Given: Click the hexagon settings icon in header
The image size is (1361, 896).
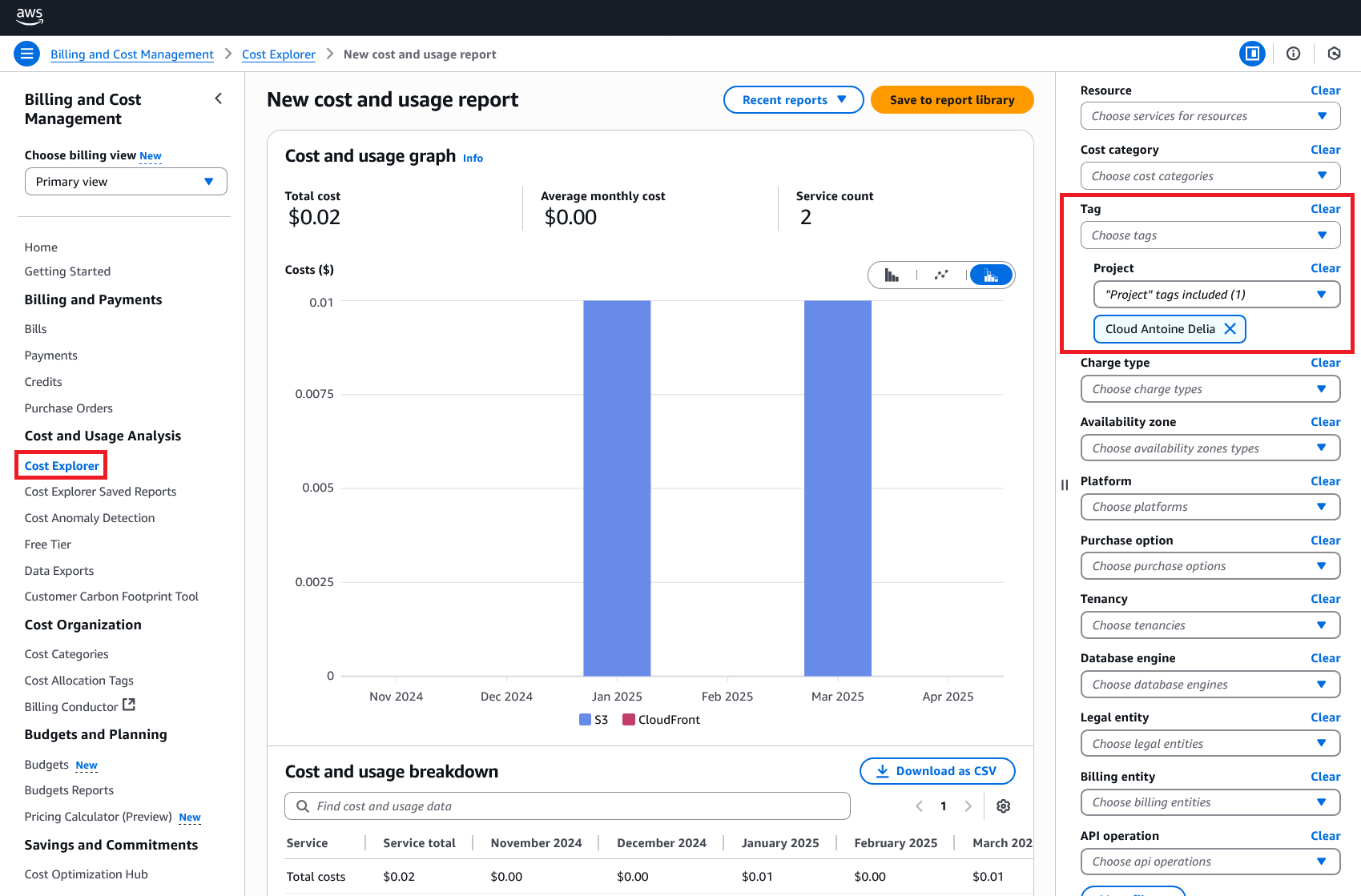Looking at the screenshot, I should (1334, 54).
